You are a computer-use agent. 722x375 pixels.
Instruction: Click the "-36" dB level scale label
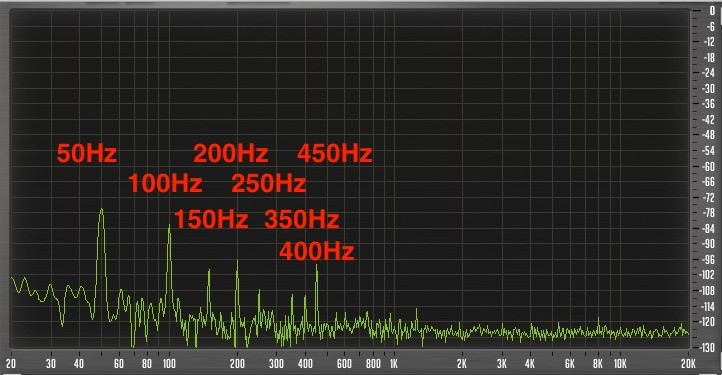(x=708, y=104)
